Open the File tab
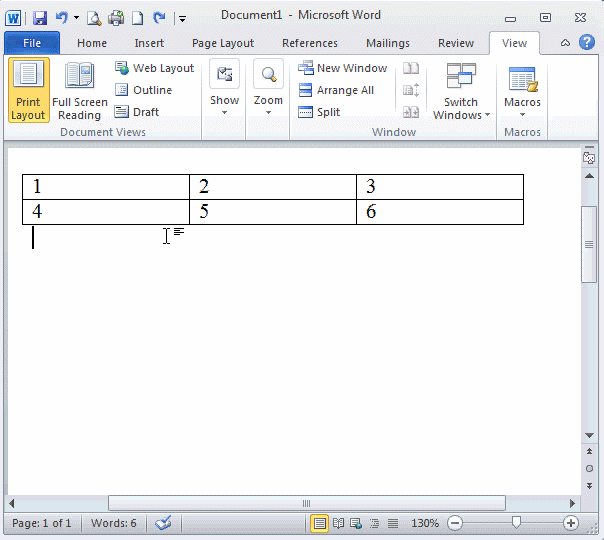Screen dimensions: 604x540 coord(32,43)
